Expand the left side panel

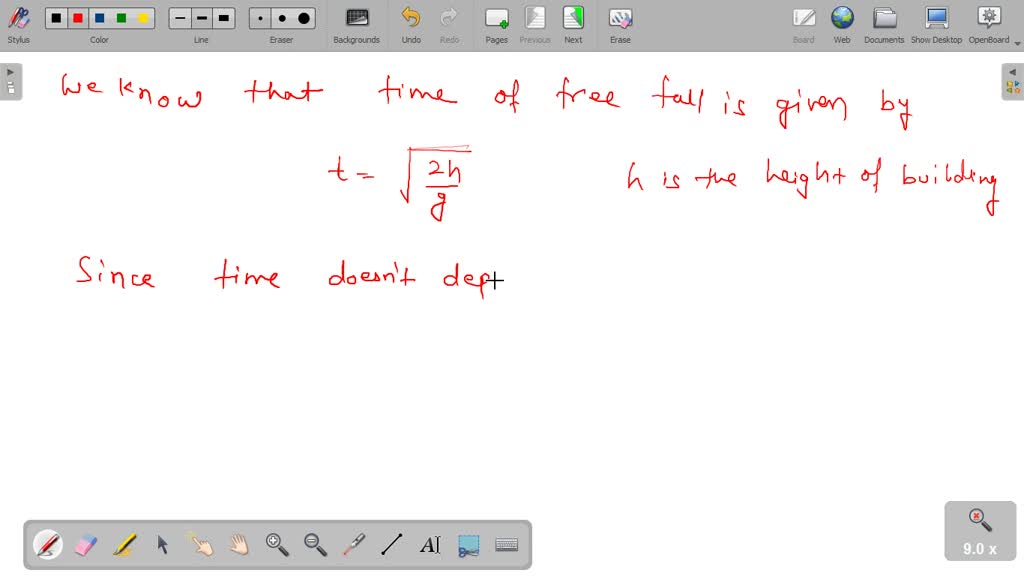[10, 70]
